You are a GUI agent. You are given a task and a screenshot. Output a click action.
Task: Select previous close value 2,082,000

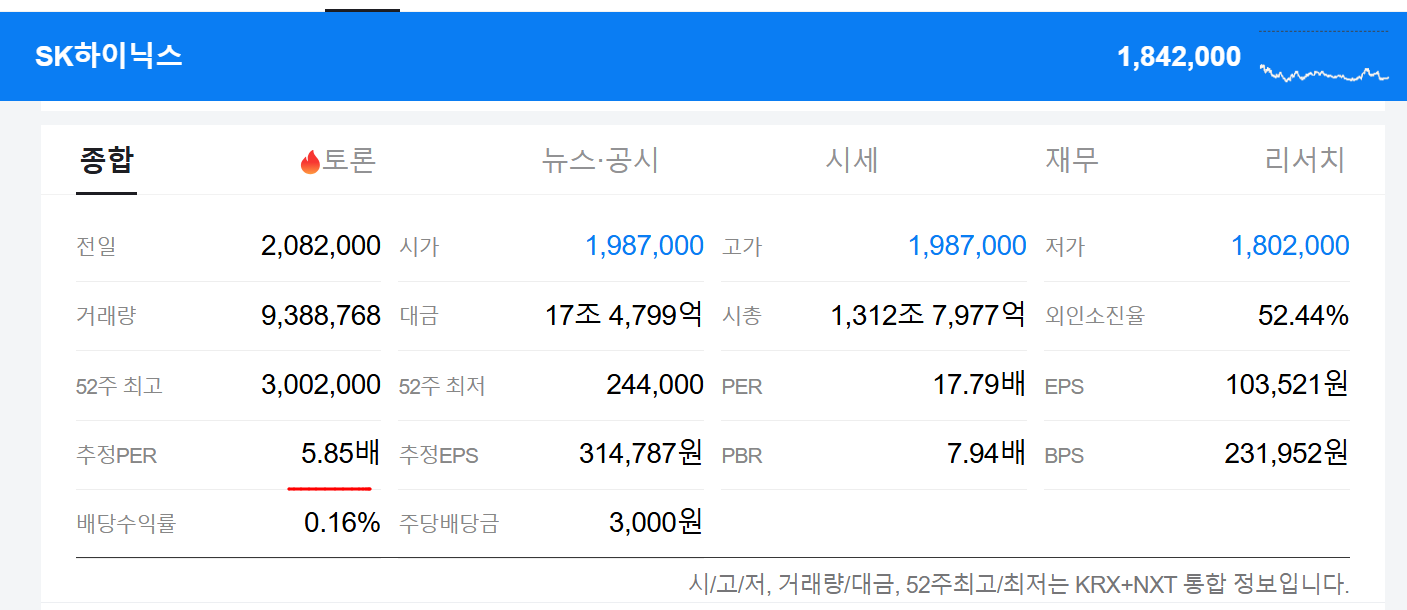point(321,246)
